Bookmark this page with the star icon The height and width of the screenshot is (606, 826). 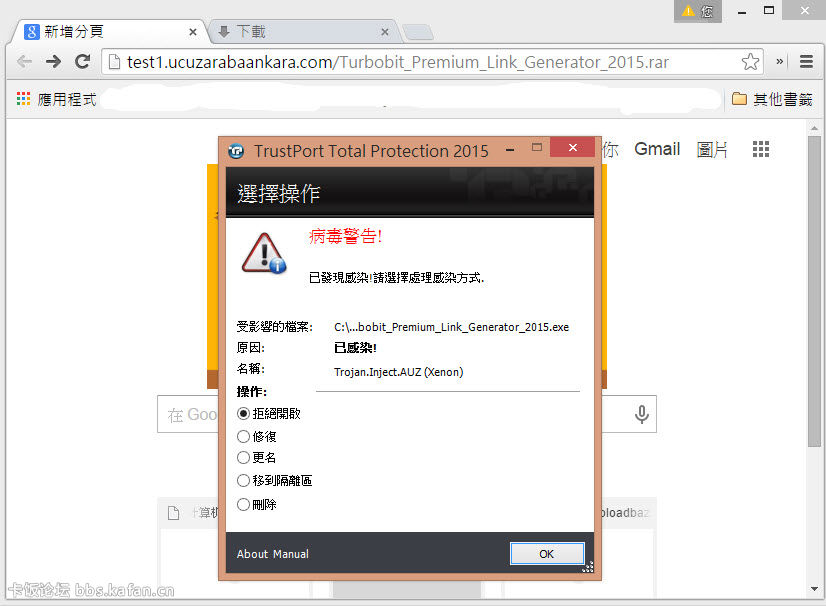click(x=750, y=62)
